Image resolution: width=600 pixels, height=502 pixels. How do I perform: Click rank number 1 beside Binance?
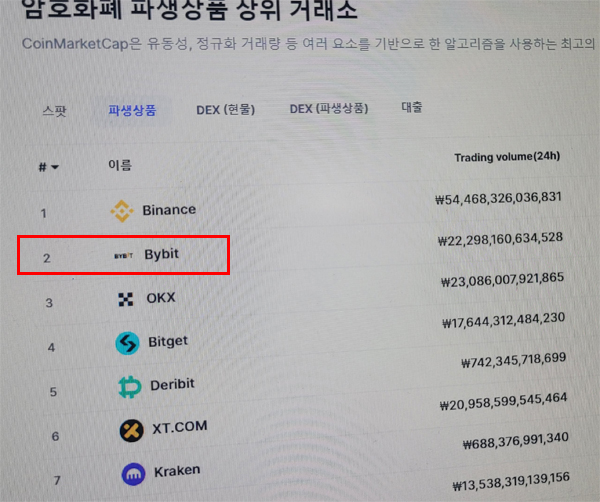[x=44, y=214]
